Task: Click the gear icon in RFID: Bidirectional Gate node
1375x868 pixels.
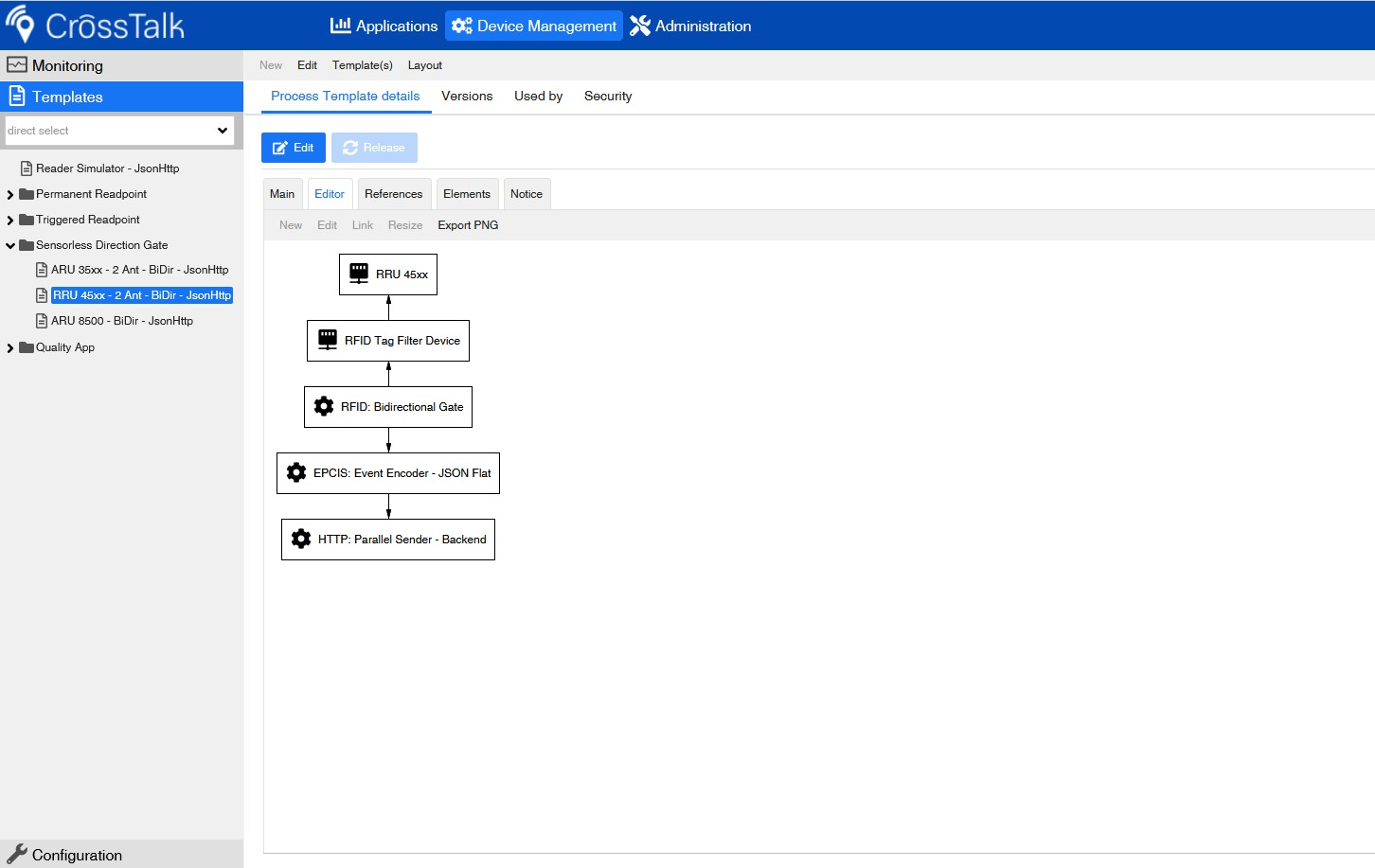Action: 324,406
